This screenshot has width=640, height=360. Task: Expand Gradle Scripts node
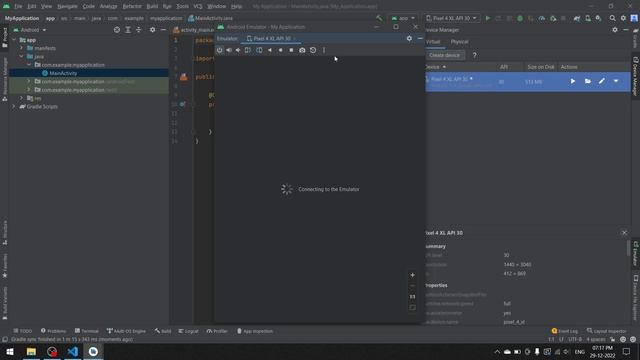[13, 107]
